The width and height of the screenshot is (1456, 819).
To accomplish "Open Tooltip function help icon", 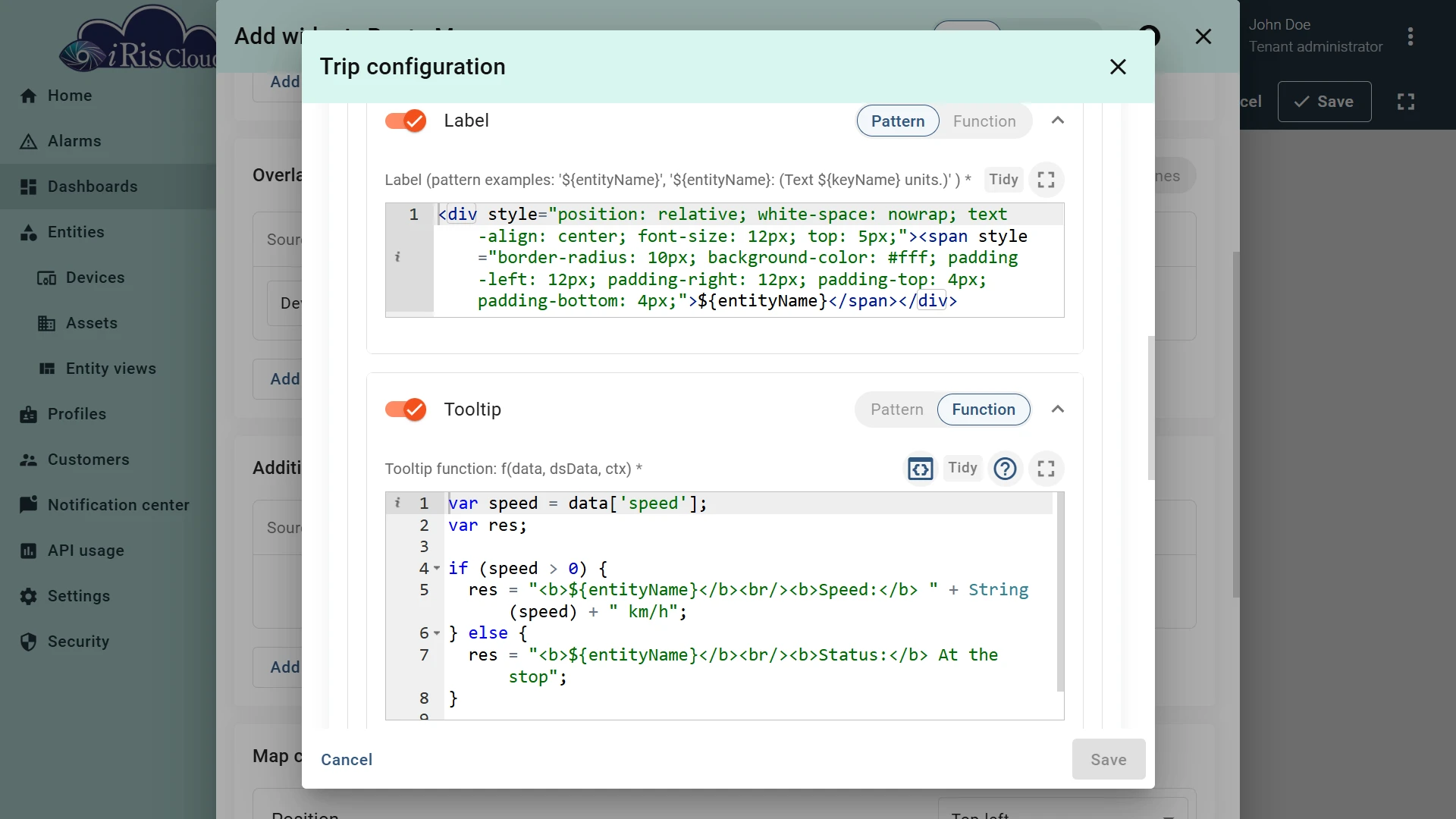I will [x=1005, y=469].
